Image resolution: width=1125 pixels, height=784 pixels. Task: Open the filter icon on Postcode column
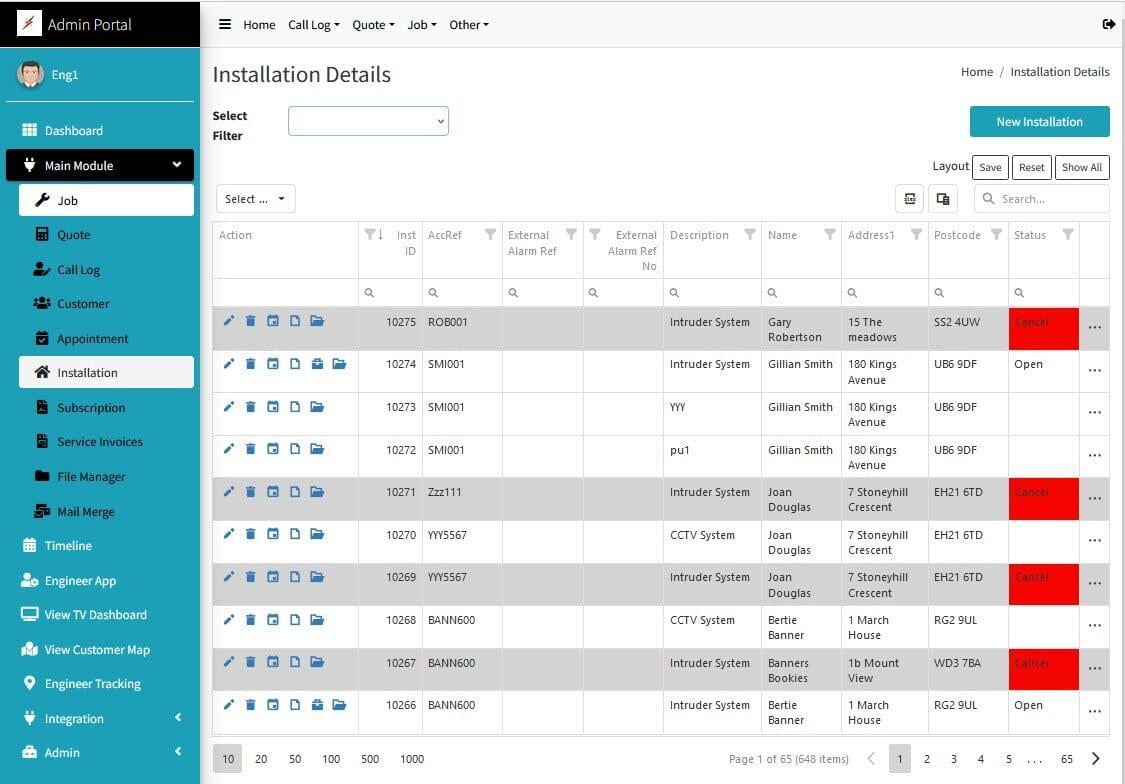pos(996,234)
